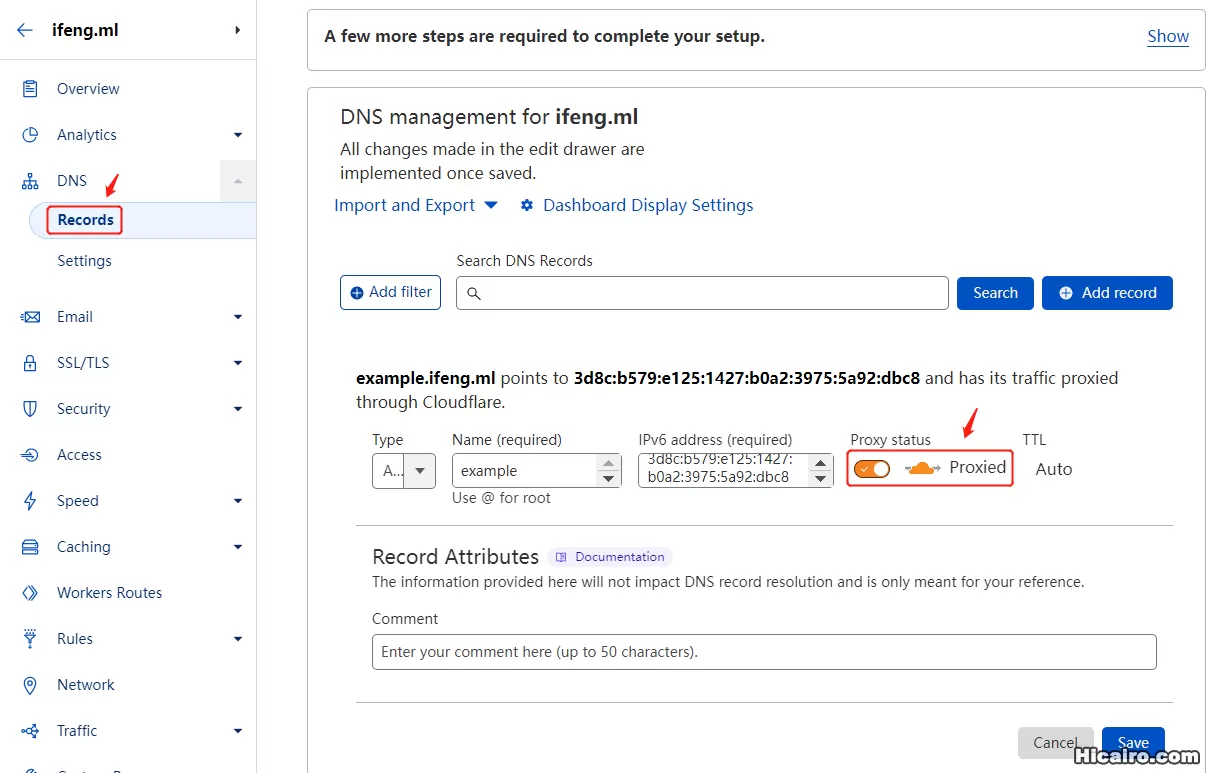The width and height of the screenshot is (1206, 773).
Task: Click the Email envelope icon
Action: (30, 317)
